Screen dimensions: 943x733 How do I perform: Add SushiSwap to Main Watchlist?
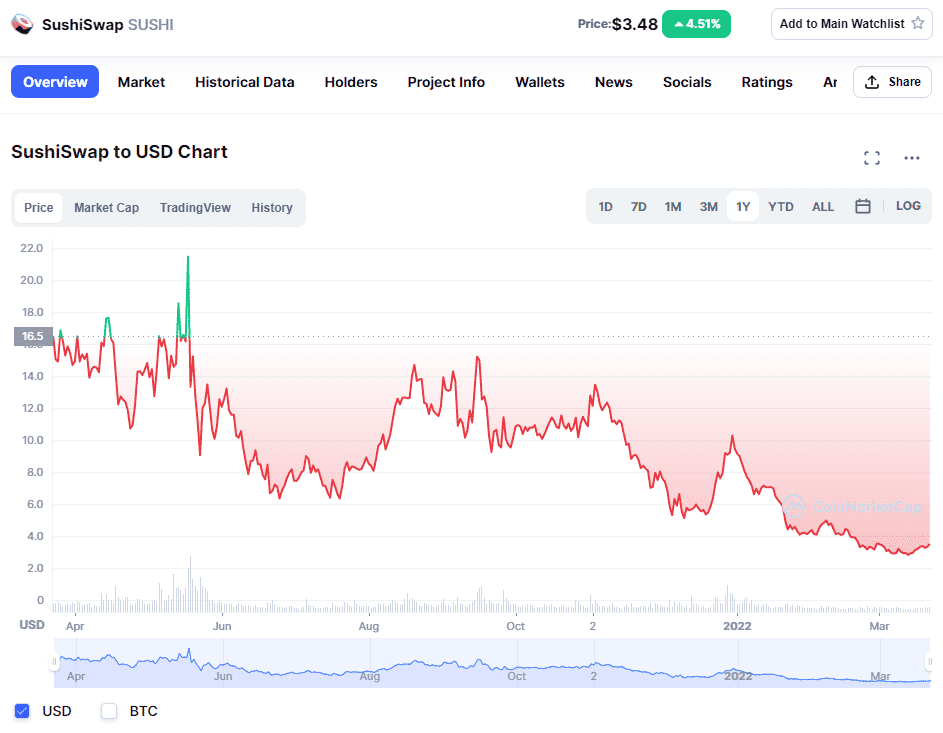(852, 24)
